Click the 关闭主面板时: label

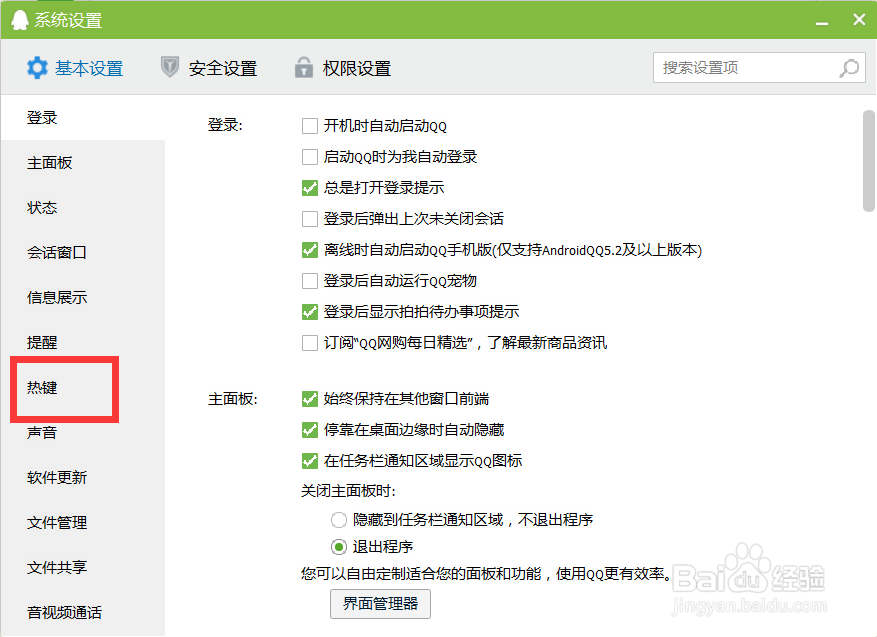coord(348,491)
